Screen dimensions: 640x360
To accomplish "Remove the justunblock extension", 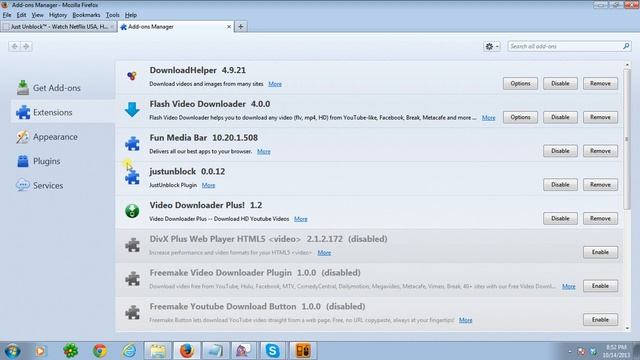I will pyautogui.click(x=600, y=184).
